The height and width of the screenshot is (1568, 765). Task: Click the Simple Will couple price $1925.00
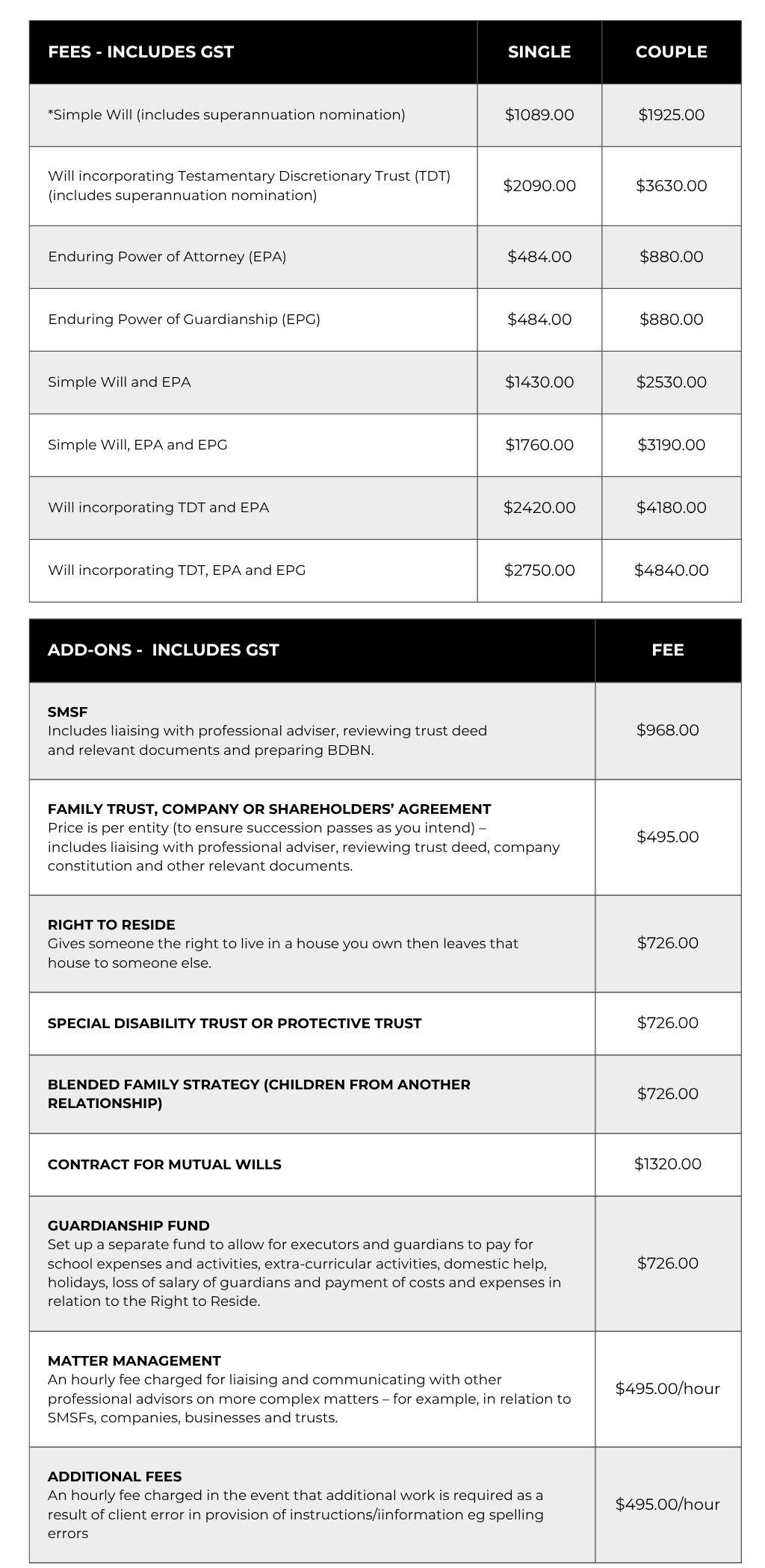pyautogui.click(x=671, y=115)
